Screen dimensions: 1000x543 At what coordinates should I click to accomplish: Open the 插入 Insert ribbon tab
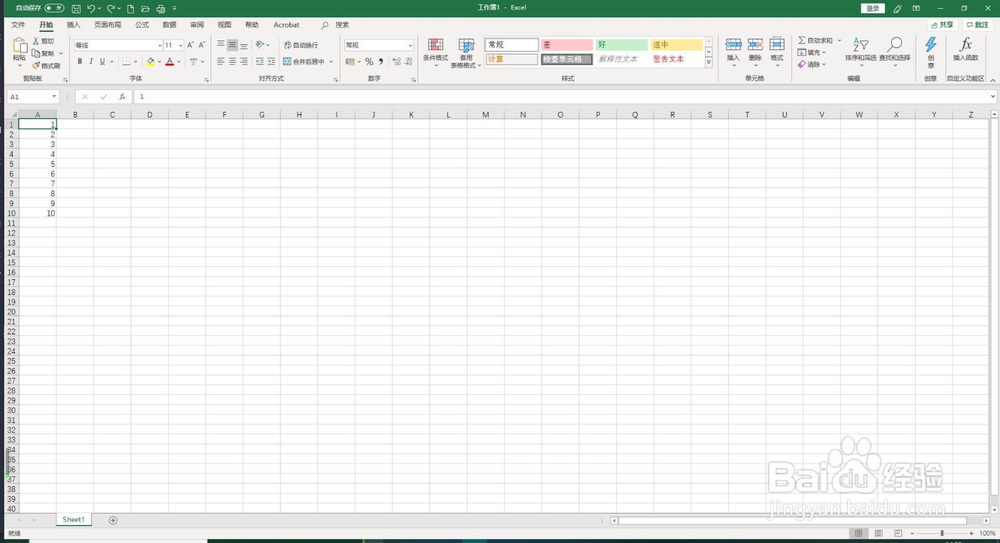[x=73, y=25]
